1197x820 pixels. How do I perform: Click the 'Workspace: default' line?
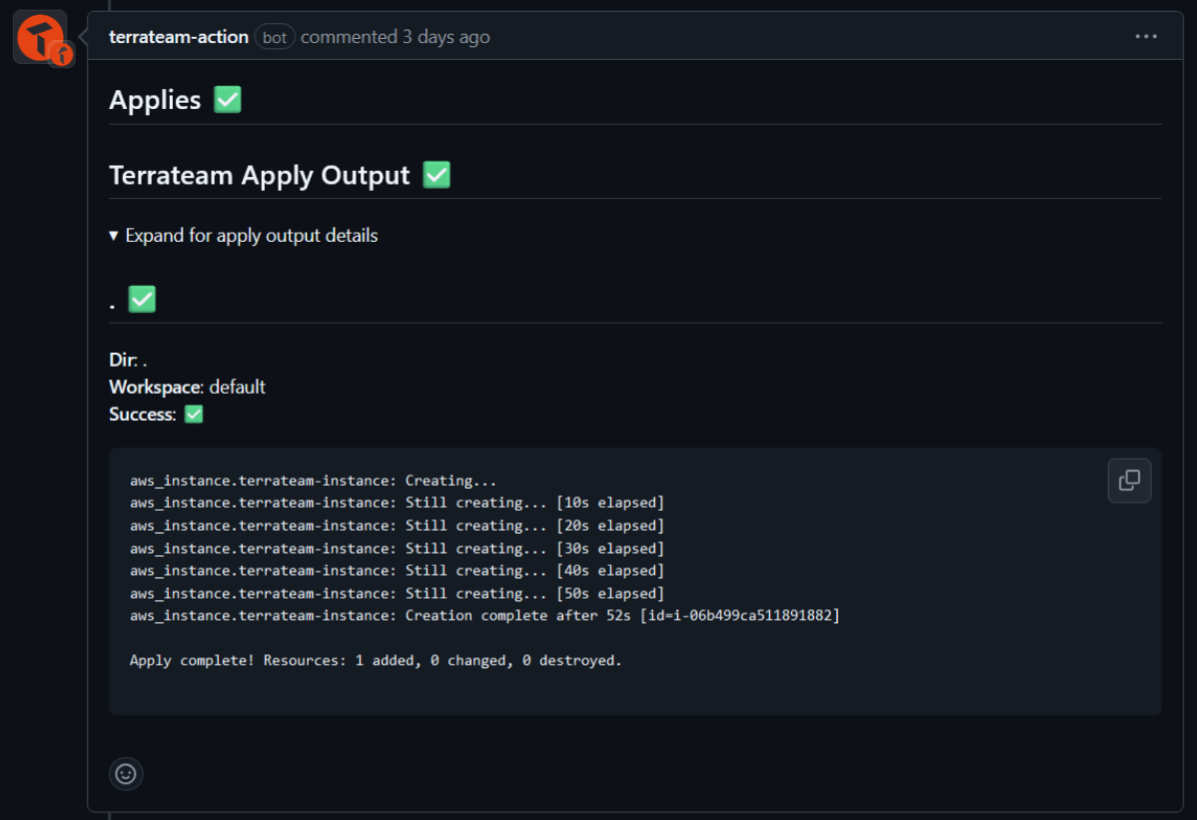[x=187, y=387]
